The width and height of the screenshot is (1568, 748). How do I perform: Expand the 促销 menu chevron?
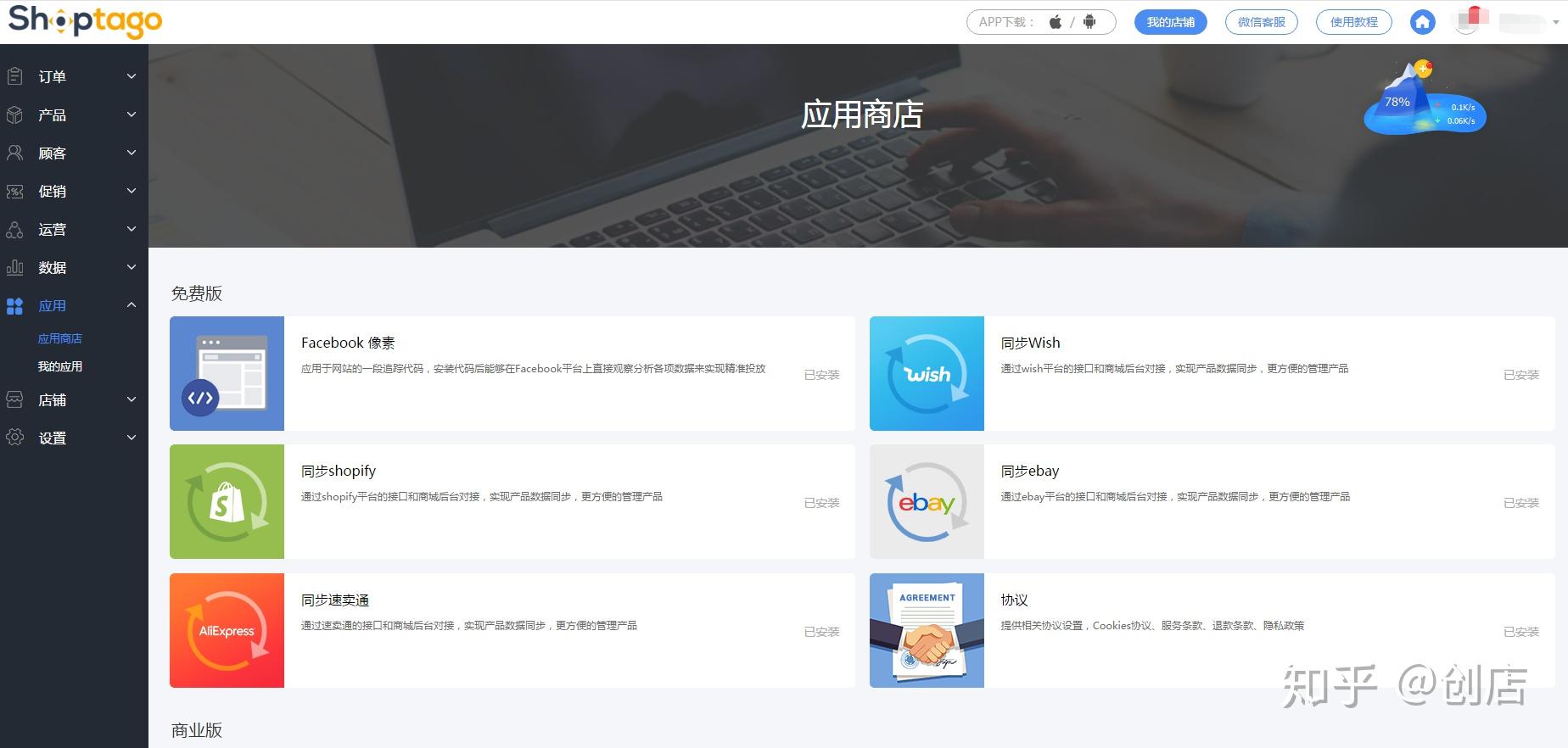point(132,191)
